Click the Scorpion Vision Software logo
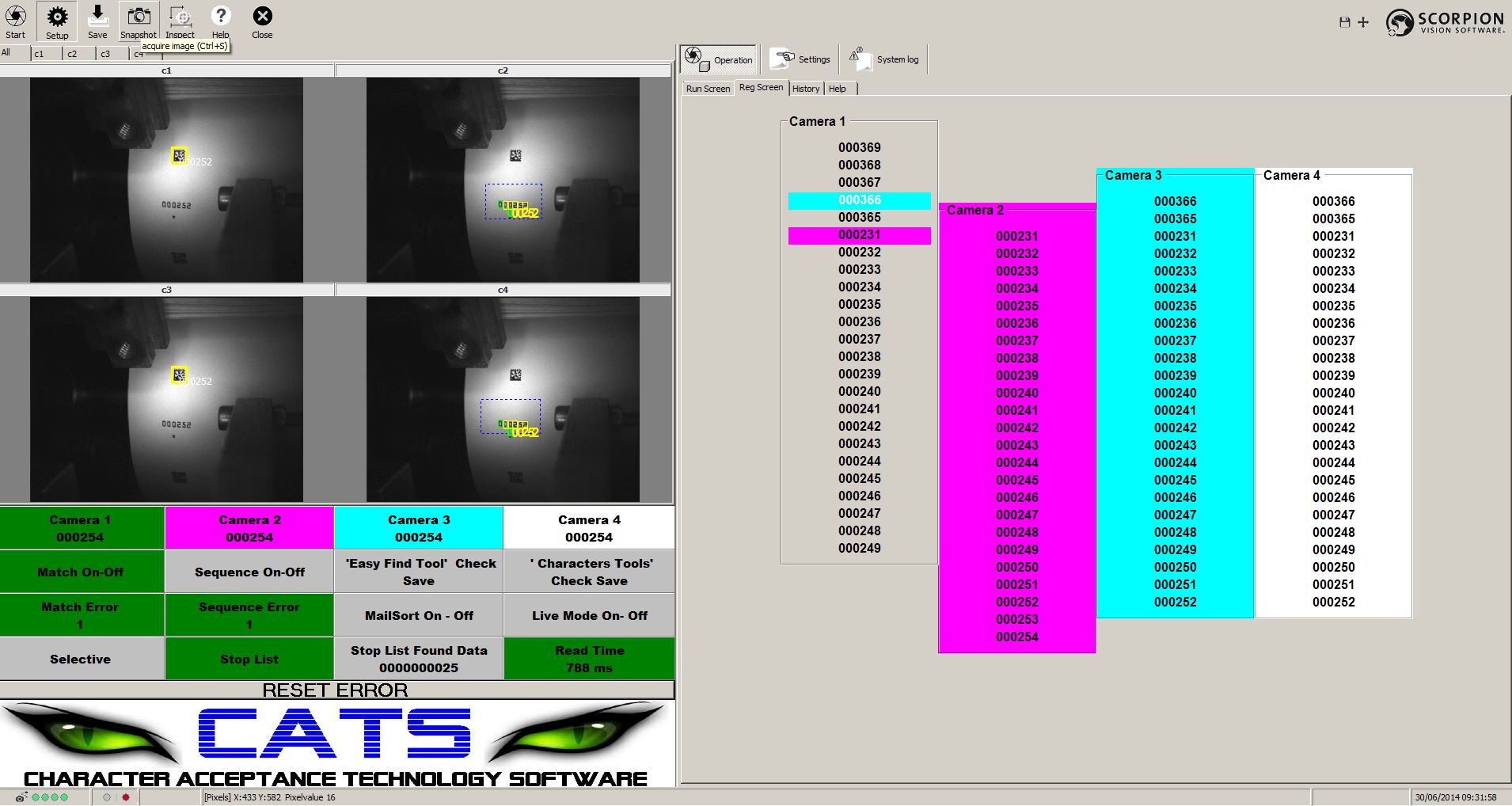Image resolution: width=1512 pixels, height=806 pixels. 1445,22
